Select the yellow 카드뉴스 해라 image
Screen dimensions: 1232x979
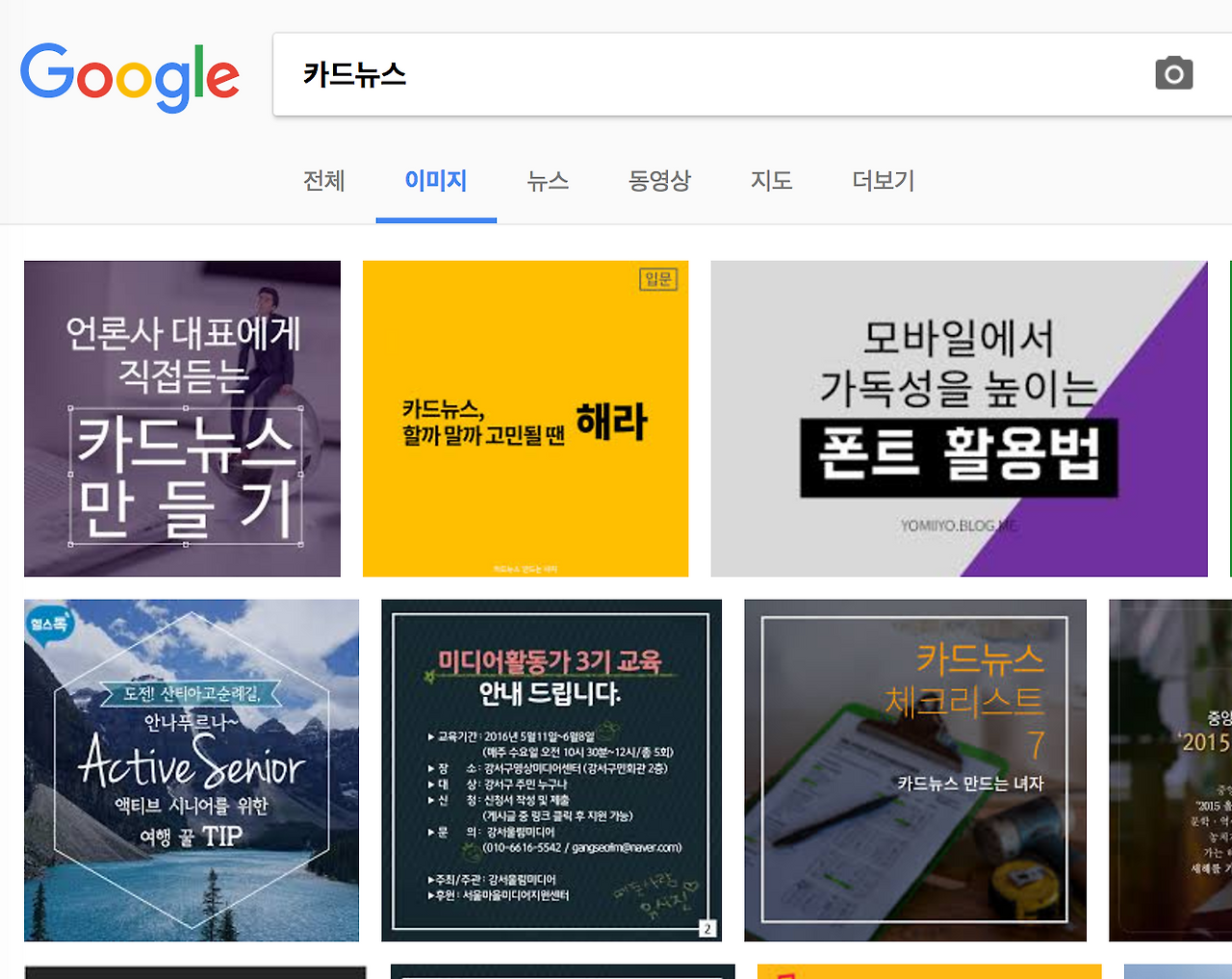tap(525, 418)
